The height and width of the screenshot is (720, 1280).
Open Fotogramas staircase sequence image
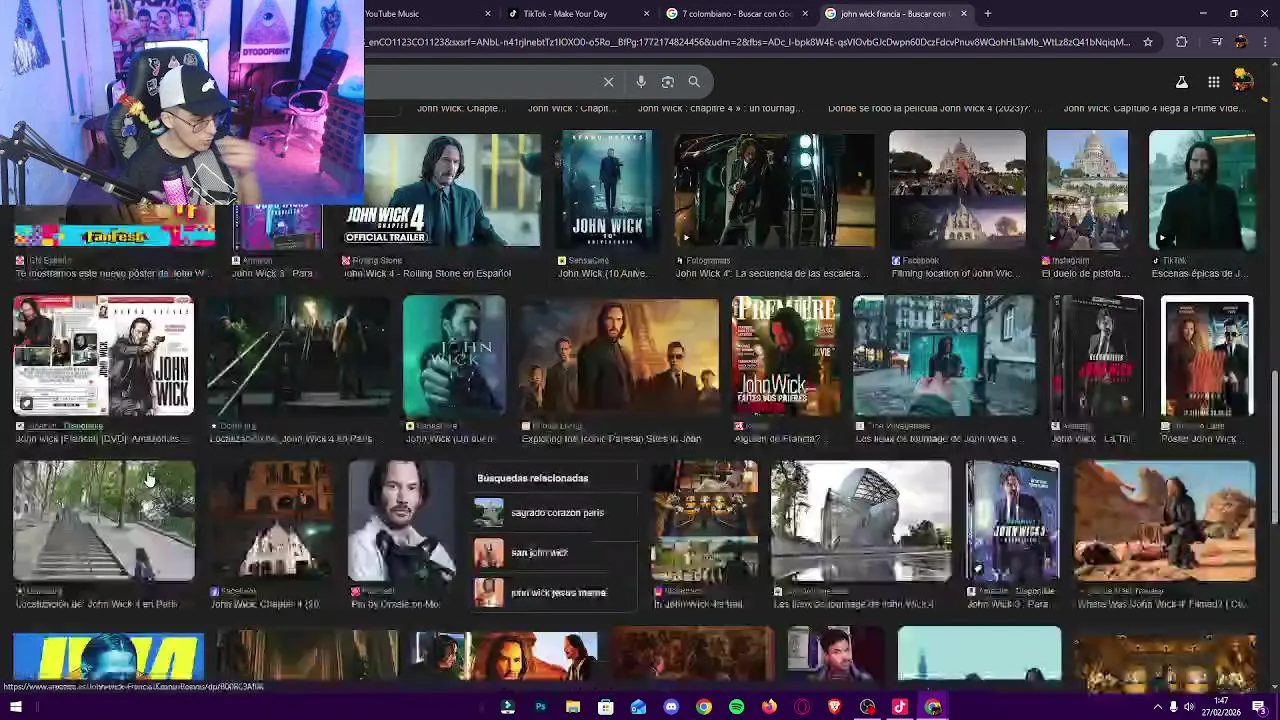coord(774,188)
